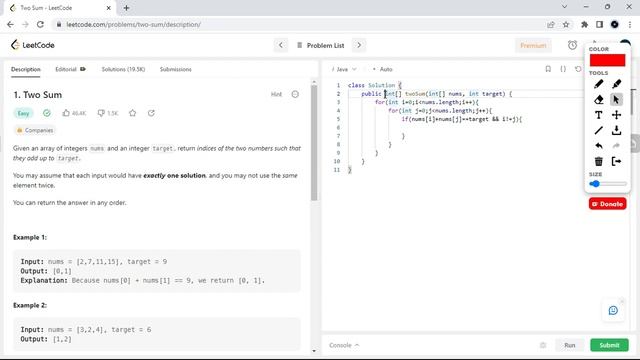This screenshot has height=360, width=640.
Task: Go to the previous problem arrow
Action: (281, 45)
